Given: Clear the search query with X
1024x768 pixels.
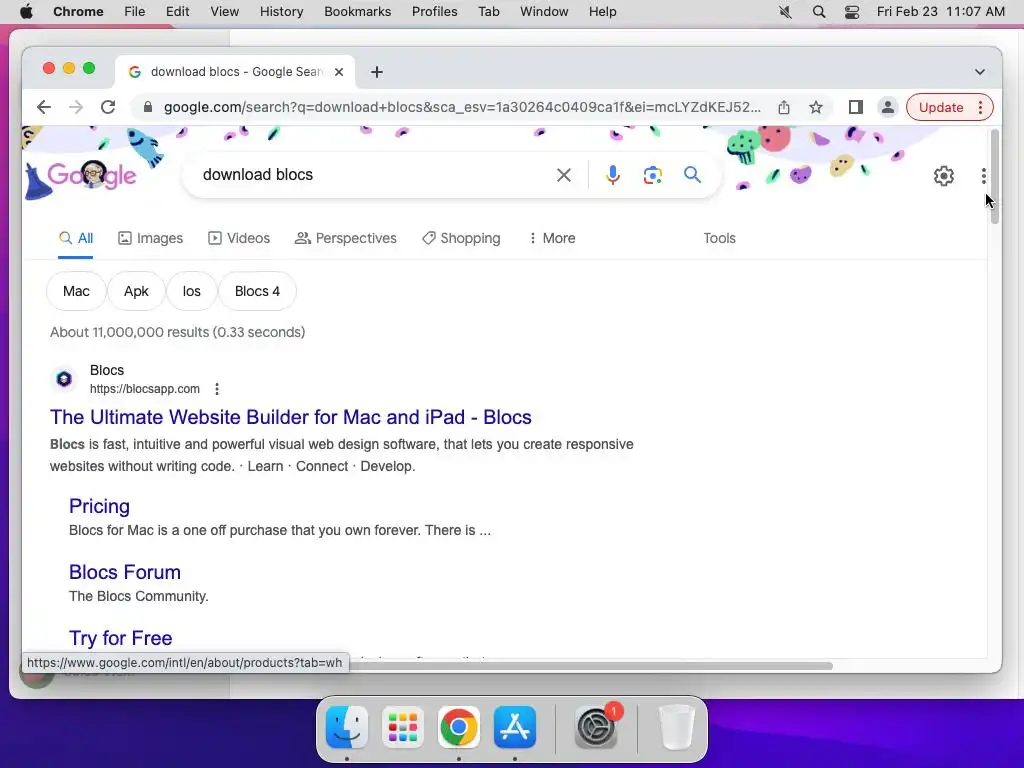Looking at the screenshot, I should [x=564, y=174].
